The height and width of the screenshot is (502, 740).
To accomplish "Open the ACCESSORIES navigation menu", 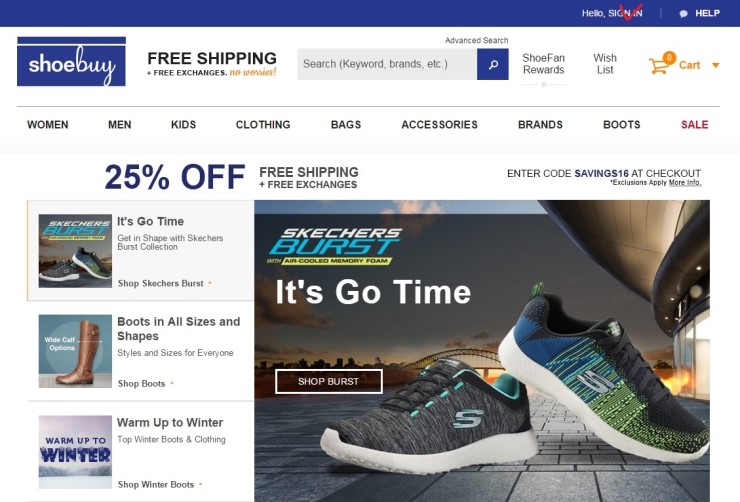I will (439, 125).
